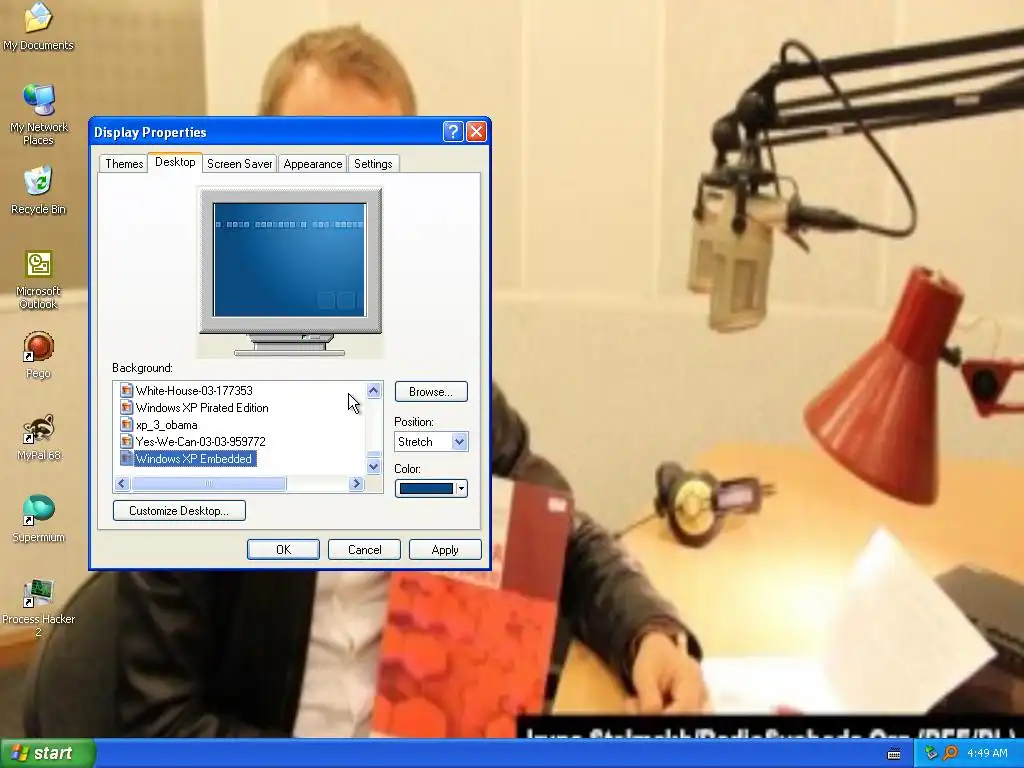Screen dimensions: 1024x768
Task: Select Windows XP Pirated Edition background
Action: tap(202, 408)
